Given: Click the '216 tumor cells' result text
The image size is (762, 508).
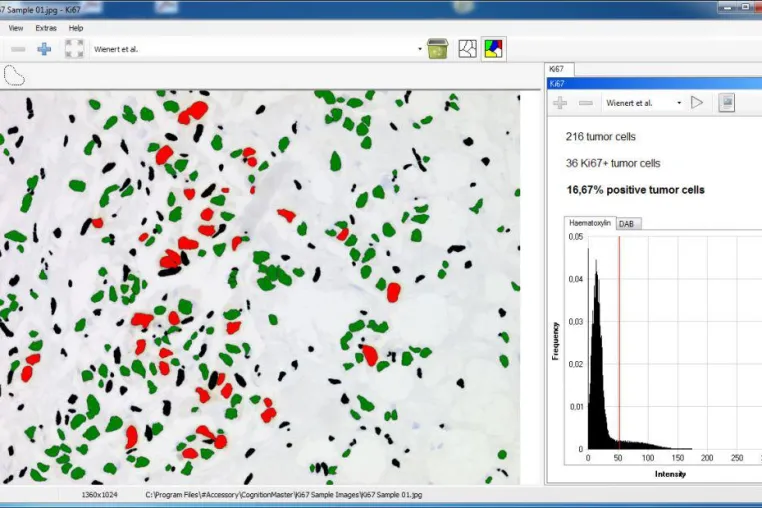Looking at the screenshot, I should click(x=601, y=137).
